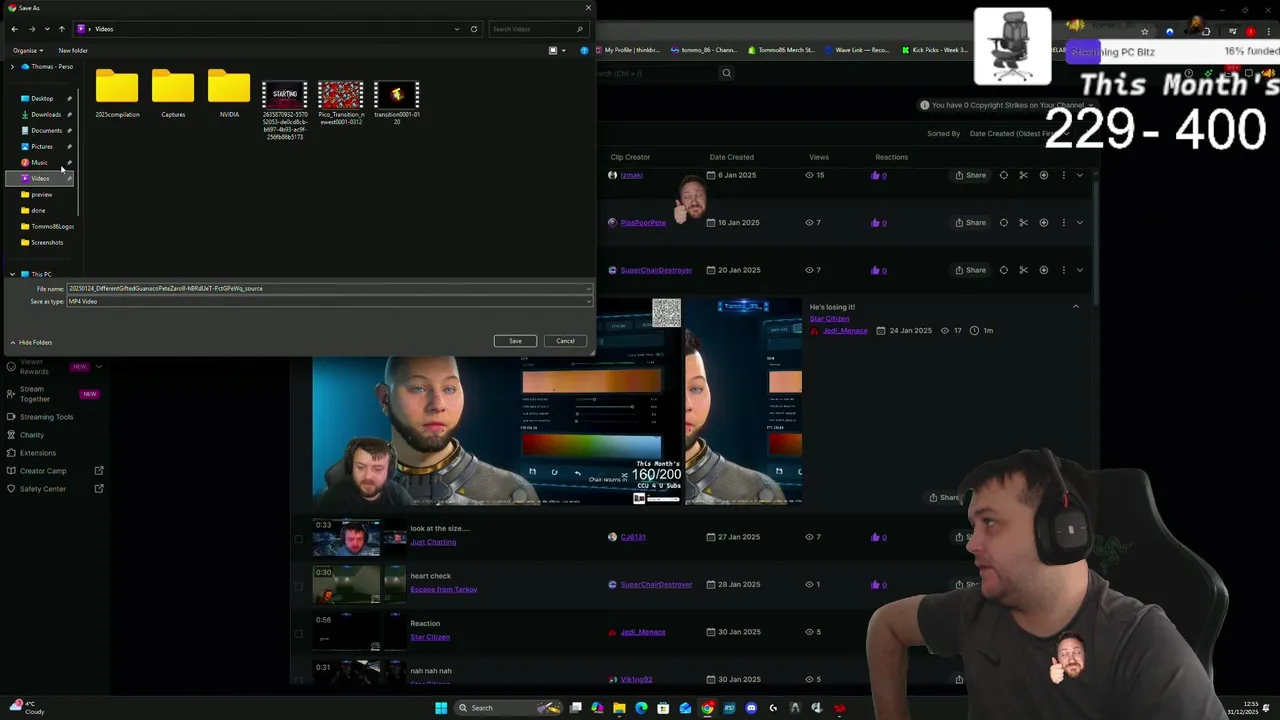The image size is (1280, 720).
Task: Expand Thomas - Personal OneDrive tree item
Action: 12,66
